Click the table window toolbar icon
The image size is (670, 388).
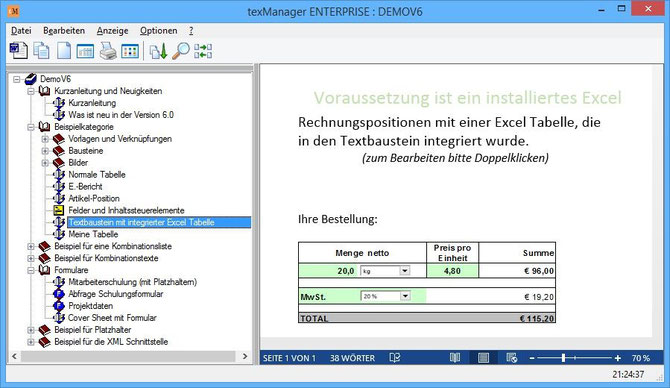pyautogui.click(x=85, y=51)
